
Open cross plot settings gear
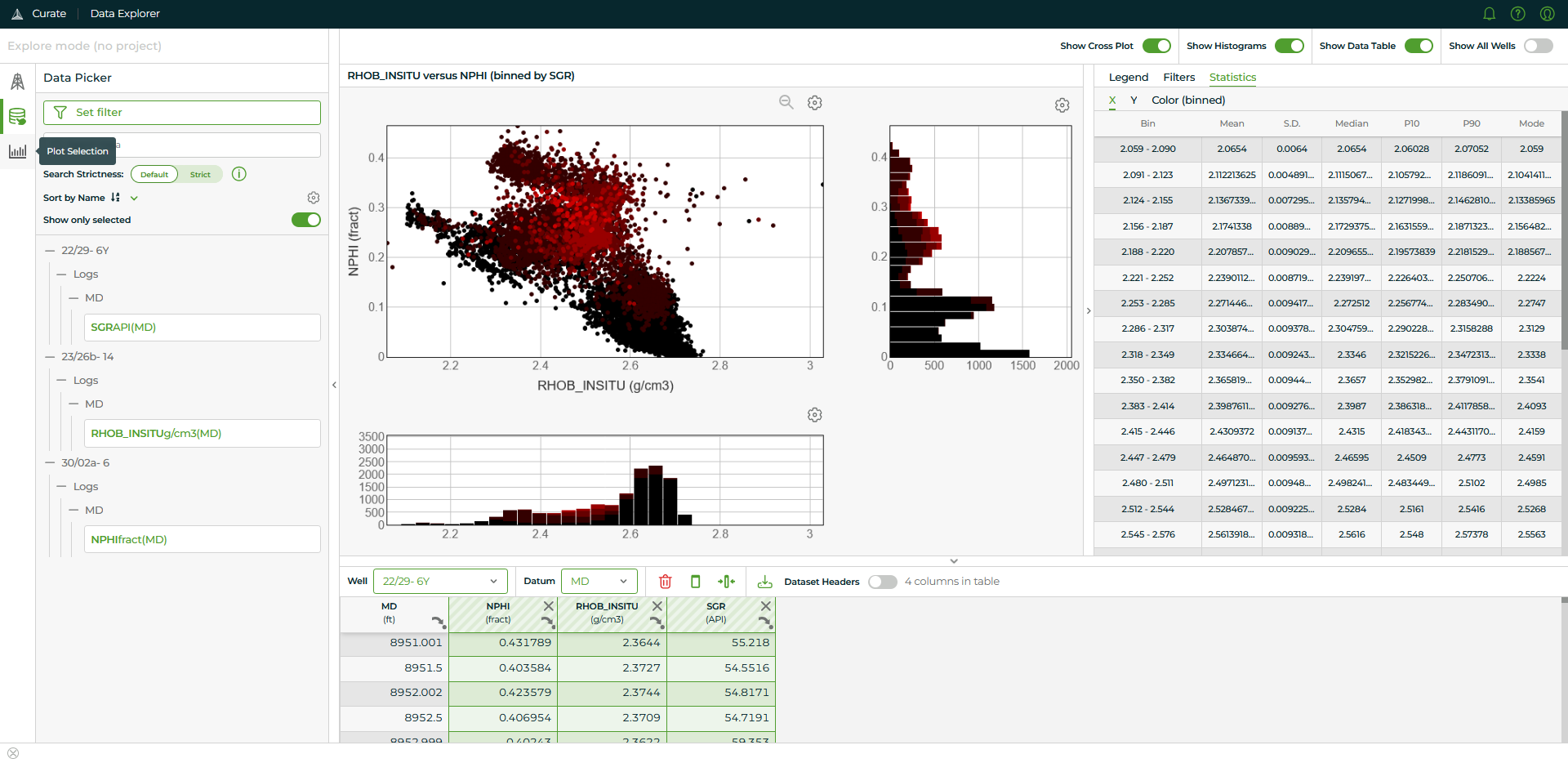[x=815, y=103]
